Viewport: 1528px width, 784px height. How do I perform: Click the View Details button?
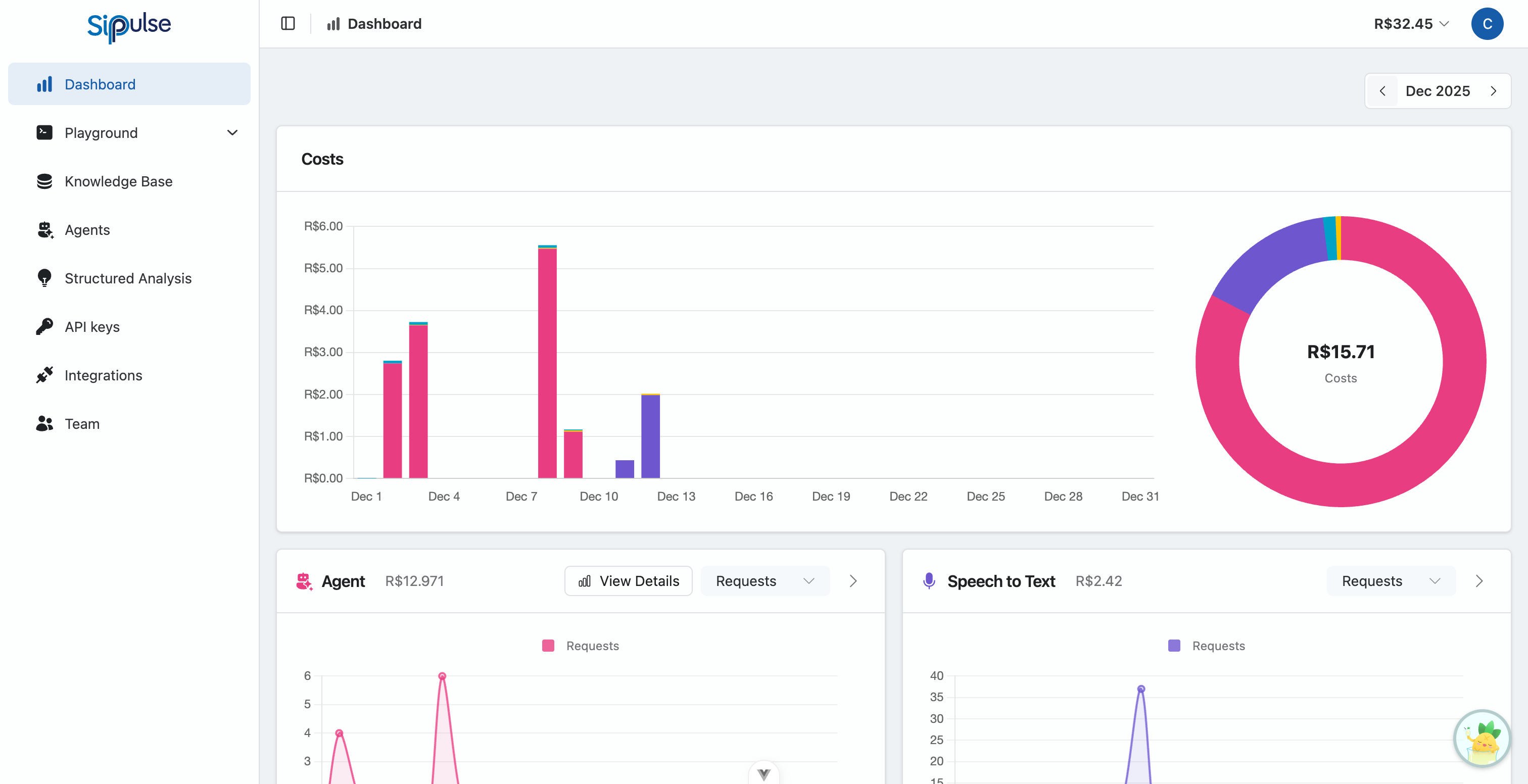[x=628, y=580]
